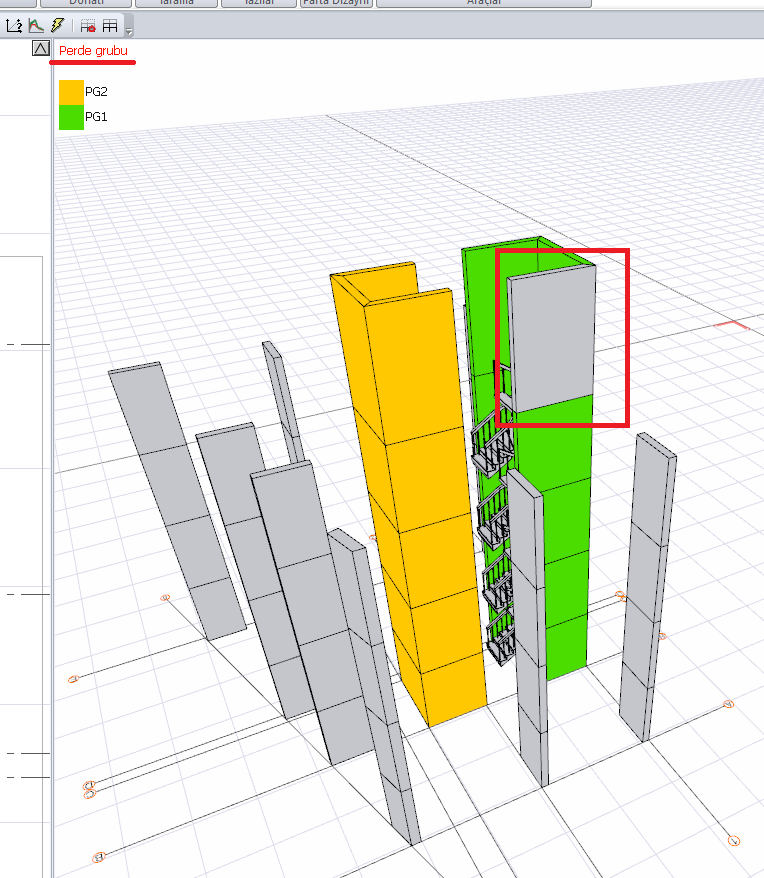Viewport: 764px width, 878px height.
Task: Open the plain table grid icon
Action: coord(110,25)
